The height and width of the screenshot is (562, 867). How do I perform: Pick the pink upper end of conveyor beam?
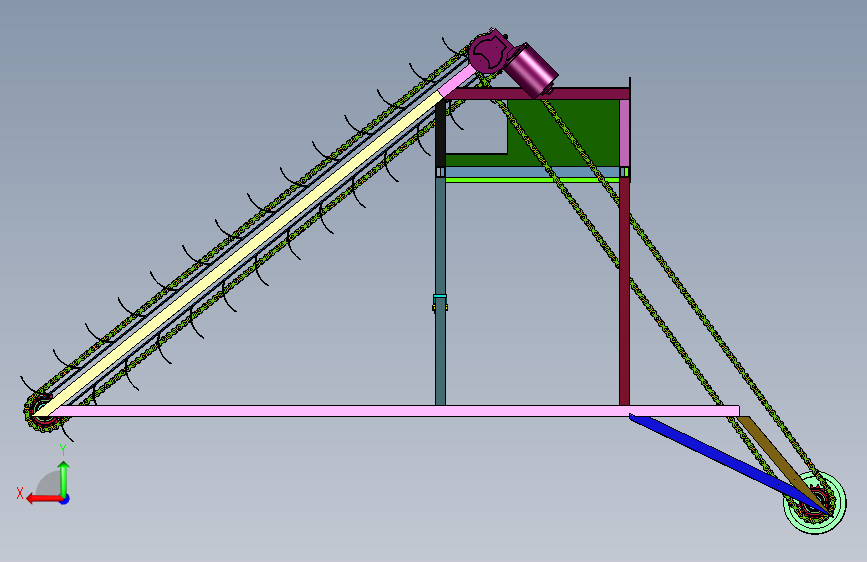(457, 81)
